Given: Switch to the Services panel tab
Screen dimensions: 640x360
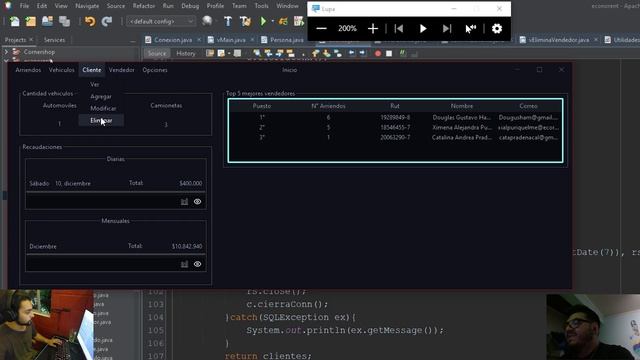Looking at the screenshot, I should tap(54, 40).
